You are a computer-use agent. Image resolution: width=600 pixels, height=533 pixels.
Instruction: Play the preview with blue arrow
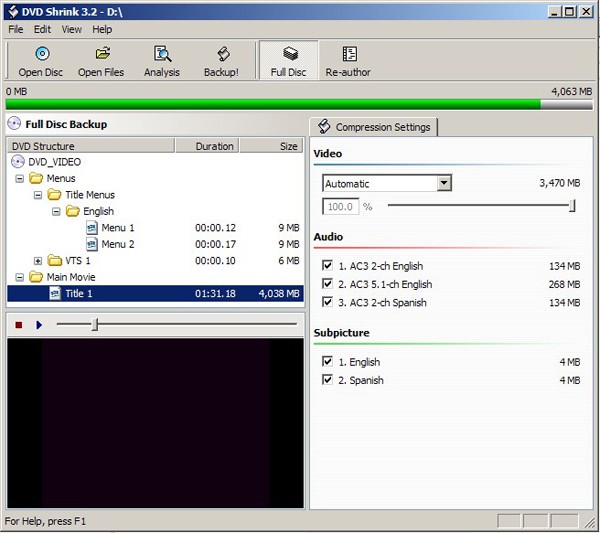pos(39,325)
